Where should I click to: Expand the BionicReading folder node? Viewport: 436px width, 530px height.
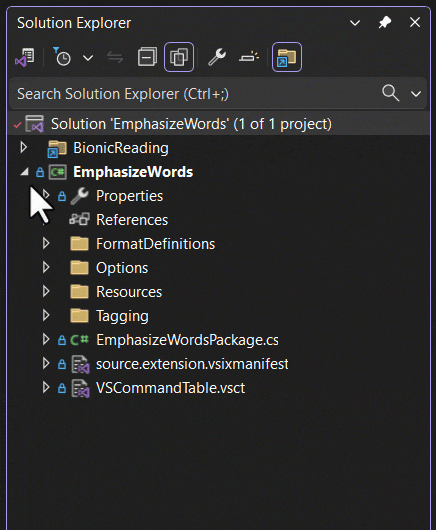(23, 147)
